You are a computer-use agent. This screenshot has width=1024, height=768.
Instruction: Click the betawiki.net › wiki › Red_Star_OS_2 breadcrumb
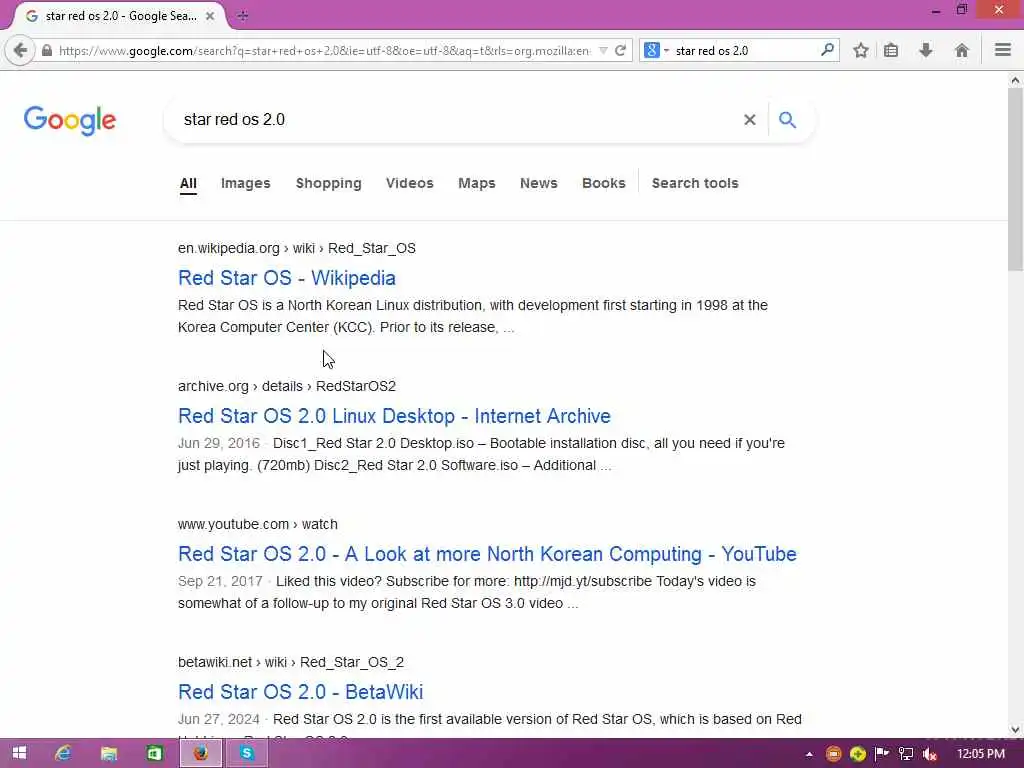point(291,662)
